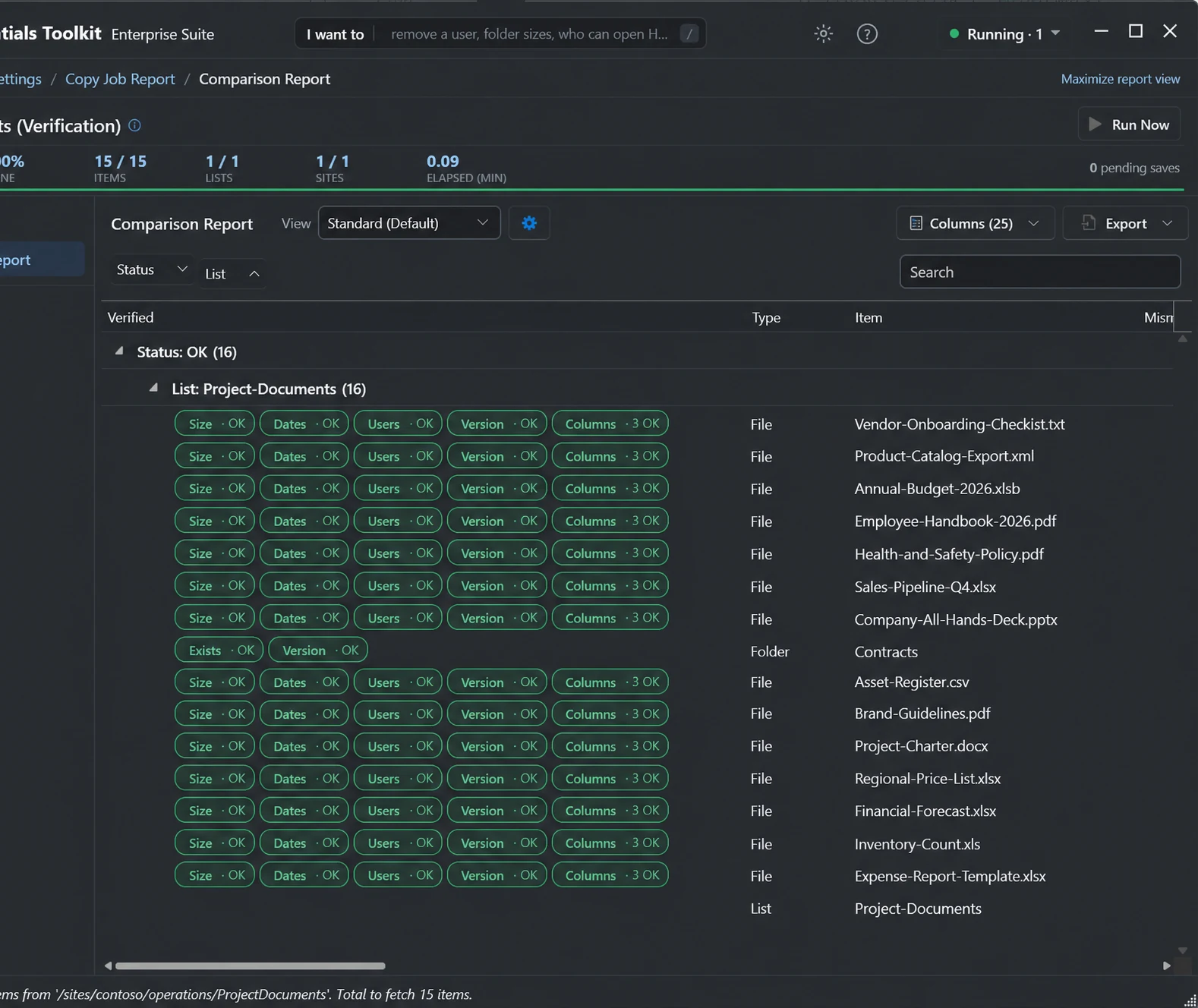Click the scroll right arrow at bottom
Viewport: 1198px width, 1008px height.
coord(1166,965)
